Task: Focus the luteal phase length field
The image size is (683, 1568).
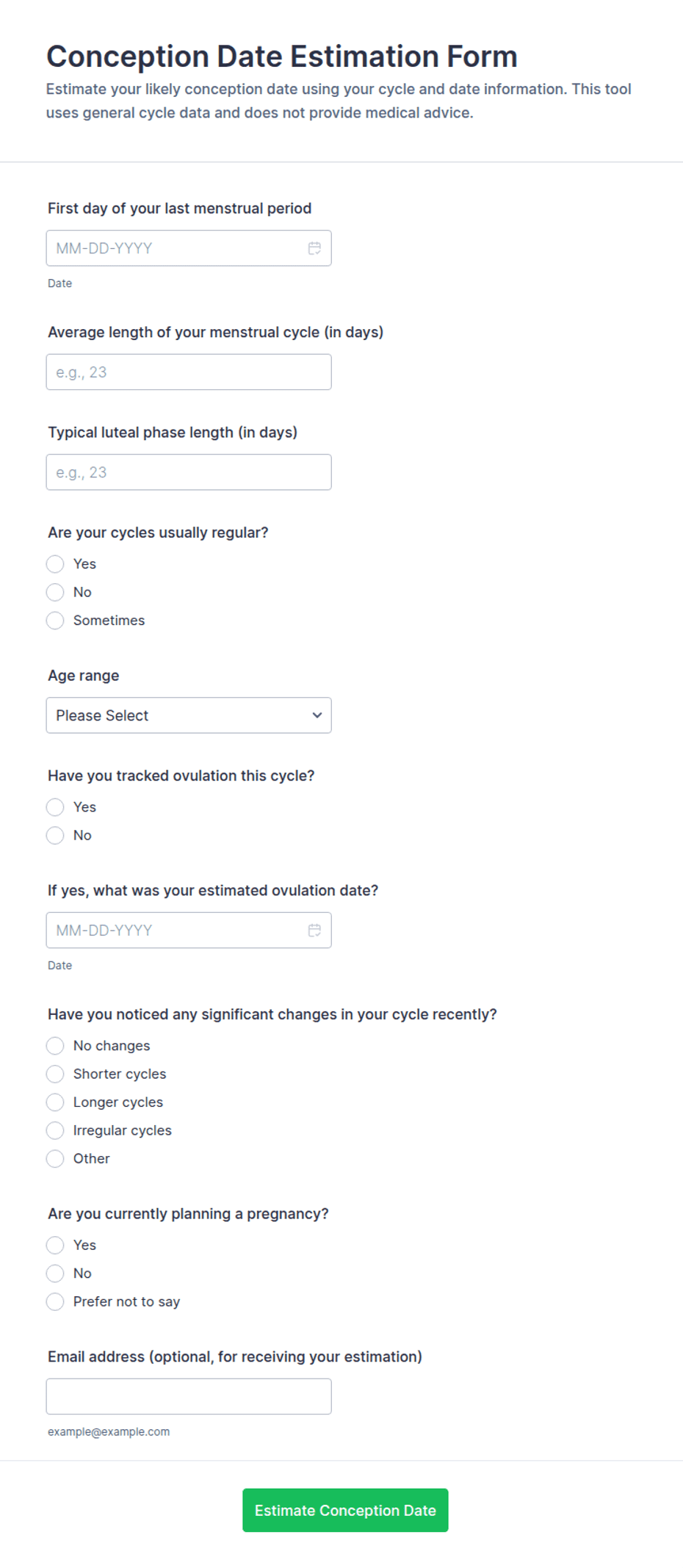Action: coord(189,472)
